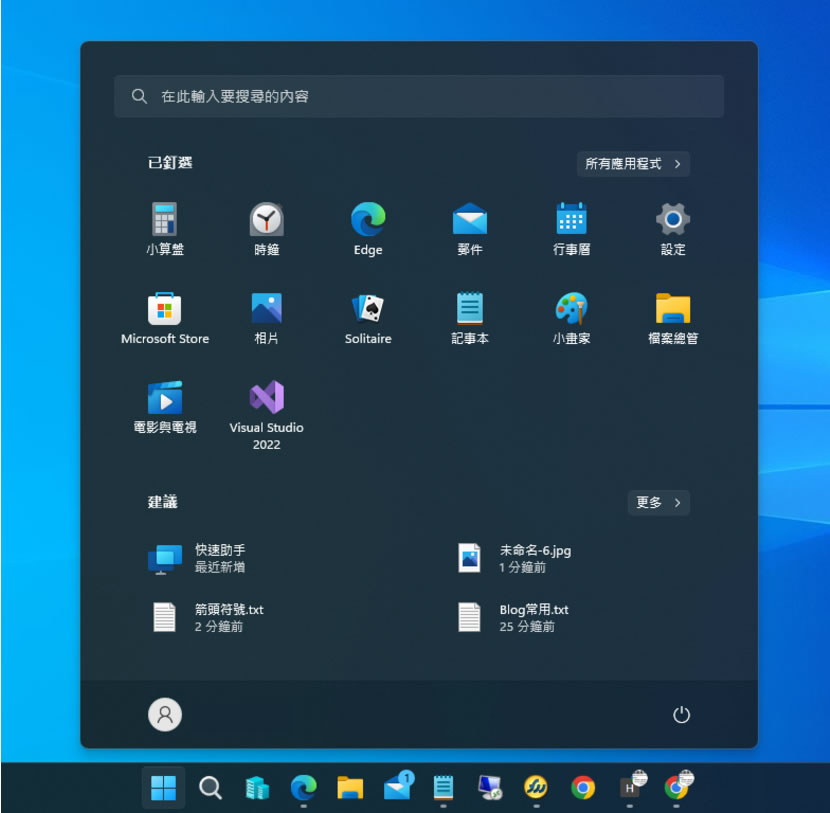This screenshot has height=813, width=830.
Task: Click the user account avatar
Action: click(x=165, y=715)
